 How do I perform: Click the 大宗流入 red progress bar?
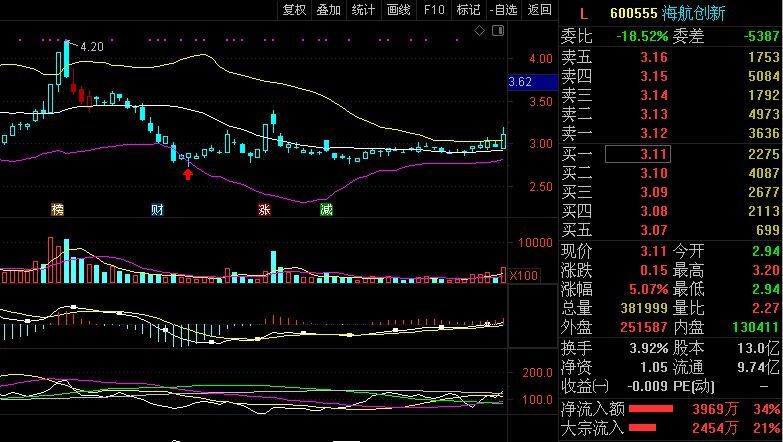(x=643, y=428)
